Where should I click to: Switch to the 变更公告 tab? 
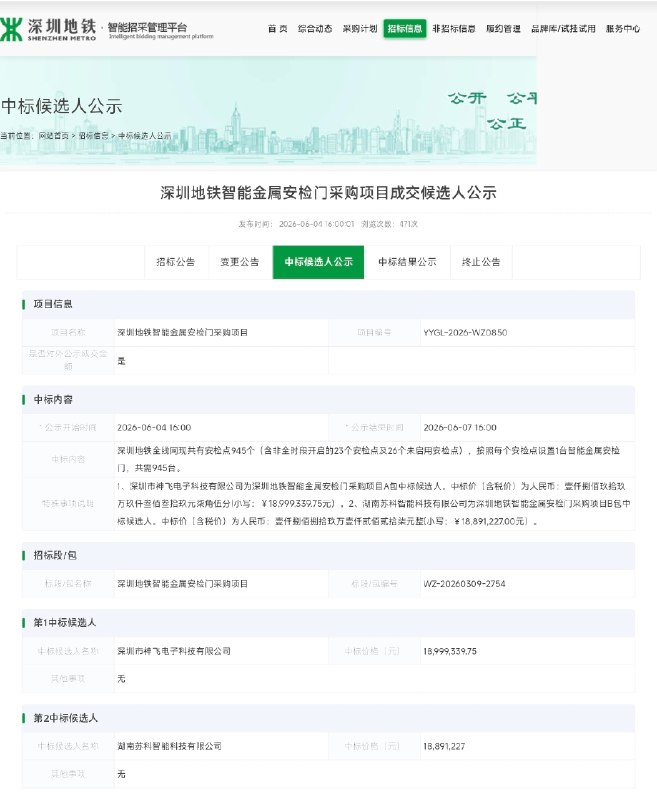pyautogui.click(x=240, y=262)
